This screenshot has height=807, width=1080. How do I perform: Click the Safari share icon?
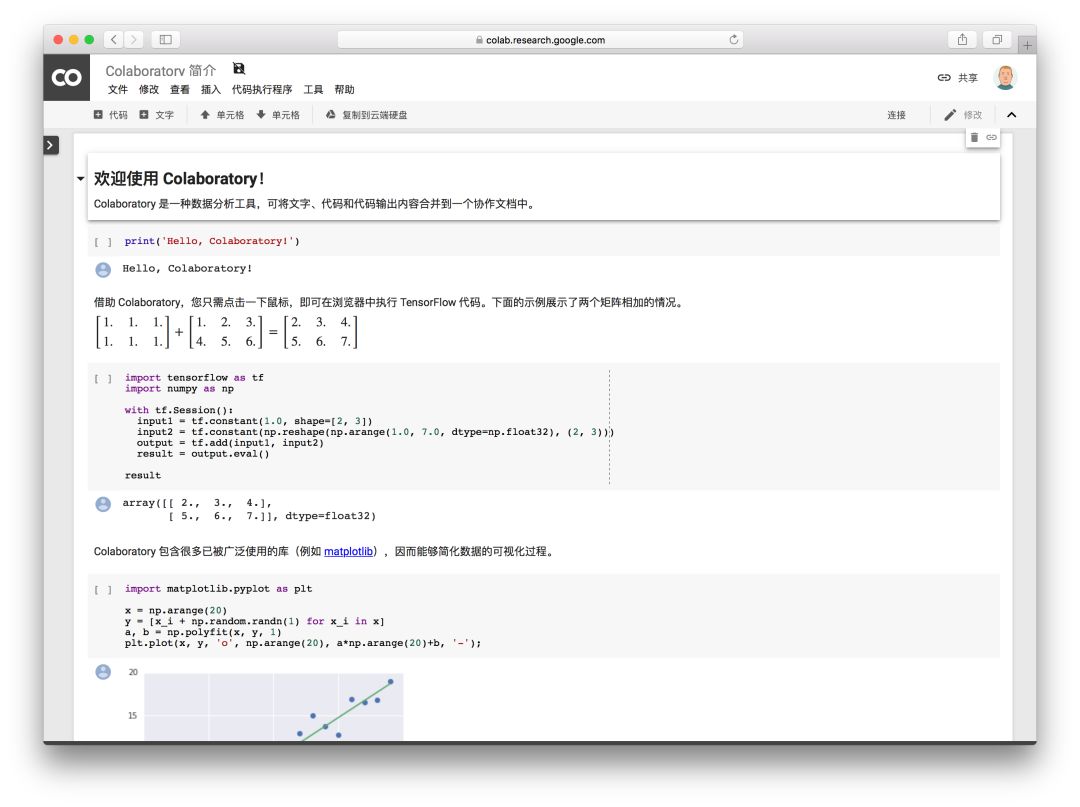coord(962,40)
